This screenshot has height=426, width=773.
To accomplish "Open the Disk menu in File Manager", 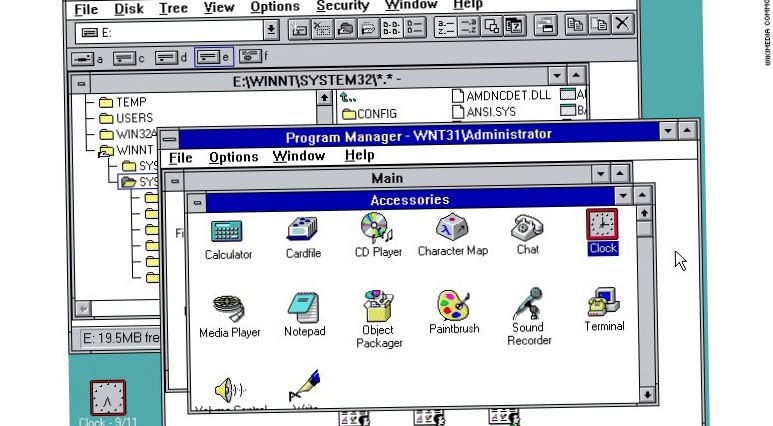I will pos(129,8).
